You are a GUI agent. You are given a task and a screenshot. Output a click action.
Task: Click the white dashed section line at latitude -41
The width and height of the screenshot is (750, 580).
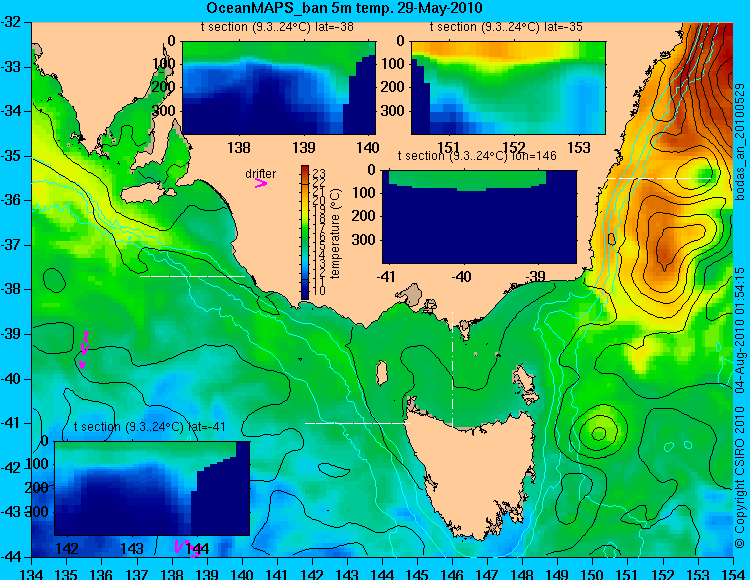[357, 423]
